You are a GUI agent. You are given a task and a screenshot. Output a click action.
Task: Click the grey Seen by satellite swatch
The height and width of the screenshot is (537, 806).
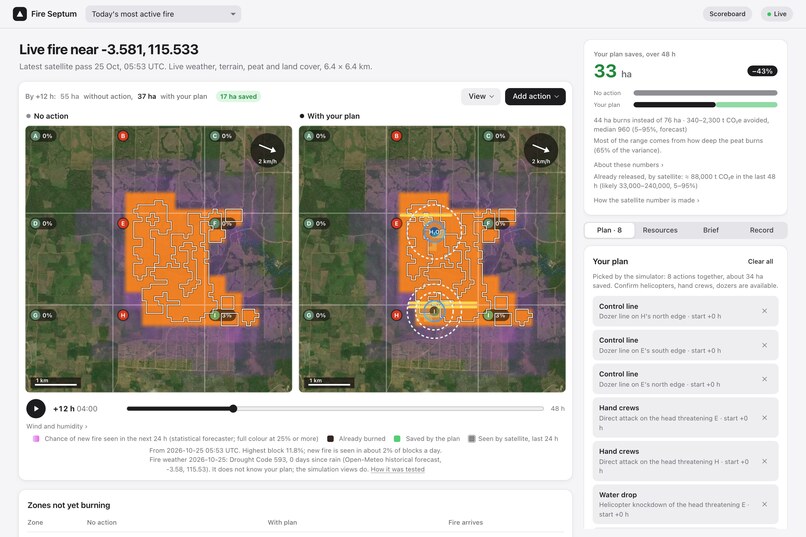471,439
